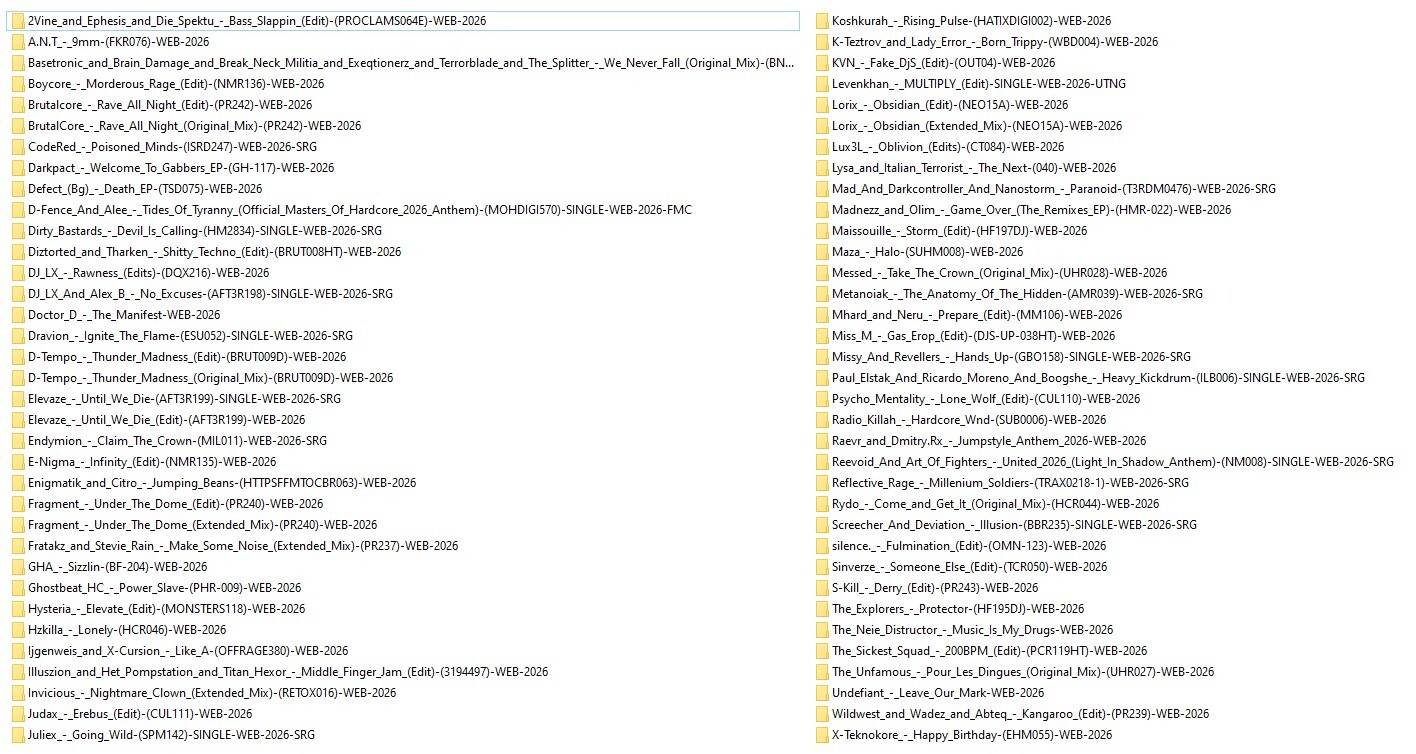
Task: Select Elevaze Until We Die SINGLE-WEB-2026-SRG name
Action: 185,399
